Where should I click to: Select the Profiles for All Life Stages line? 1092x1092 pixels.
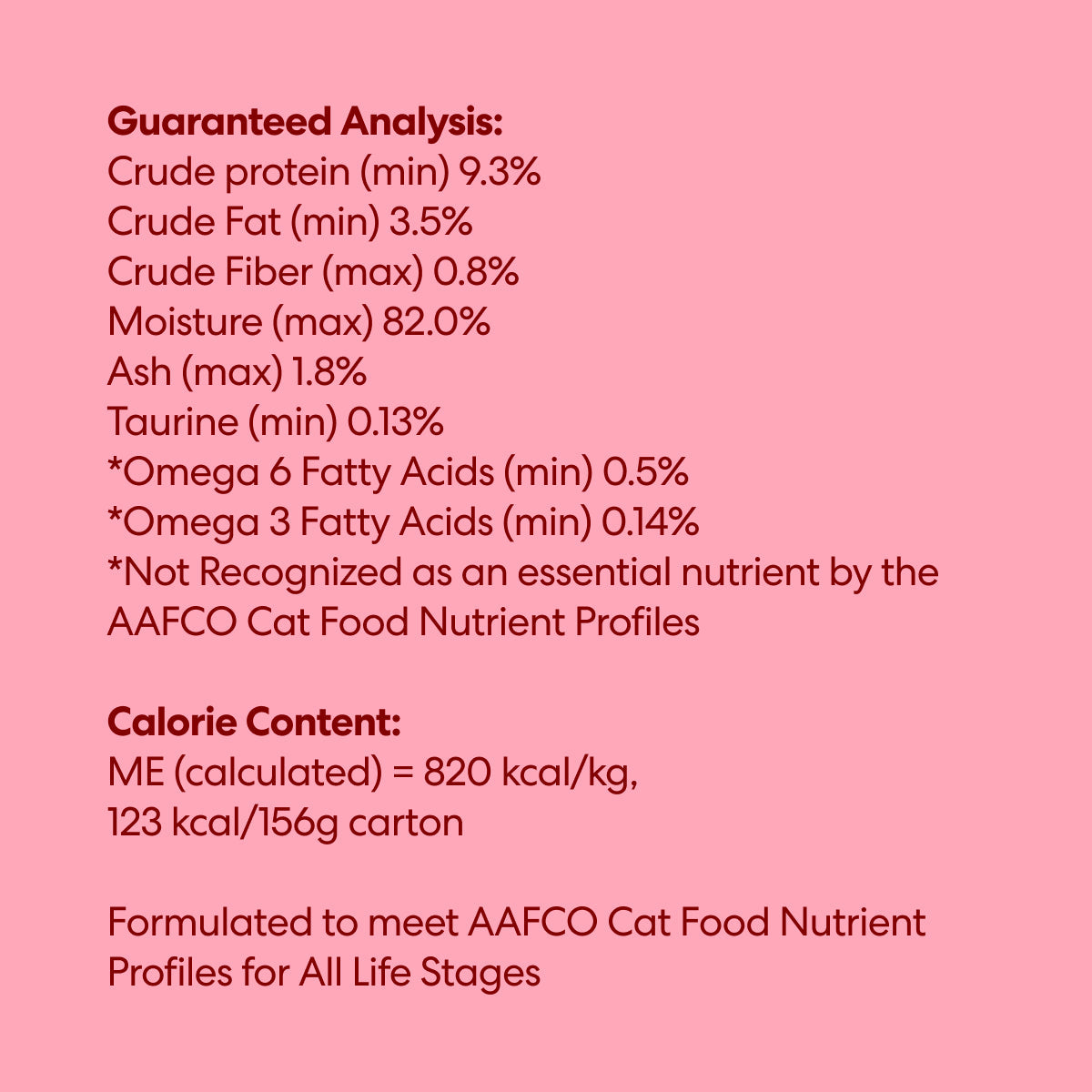[x=324, y=974]
